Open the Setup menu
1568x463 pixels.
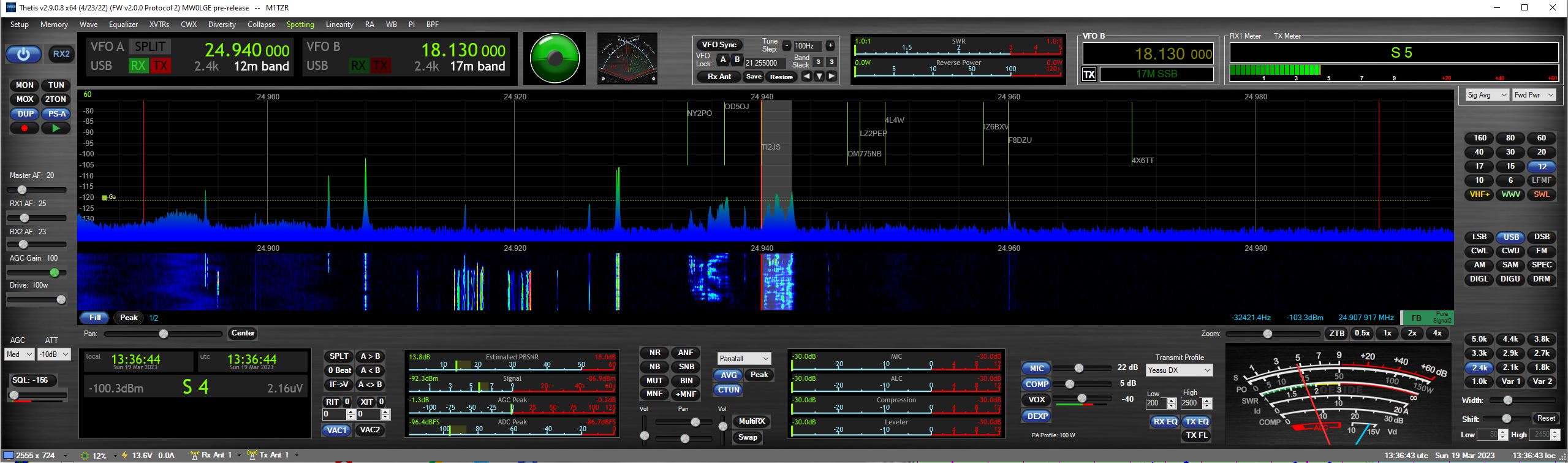[x=20, y=25]
